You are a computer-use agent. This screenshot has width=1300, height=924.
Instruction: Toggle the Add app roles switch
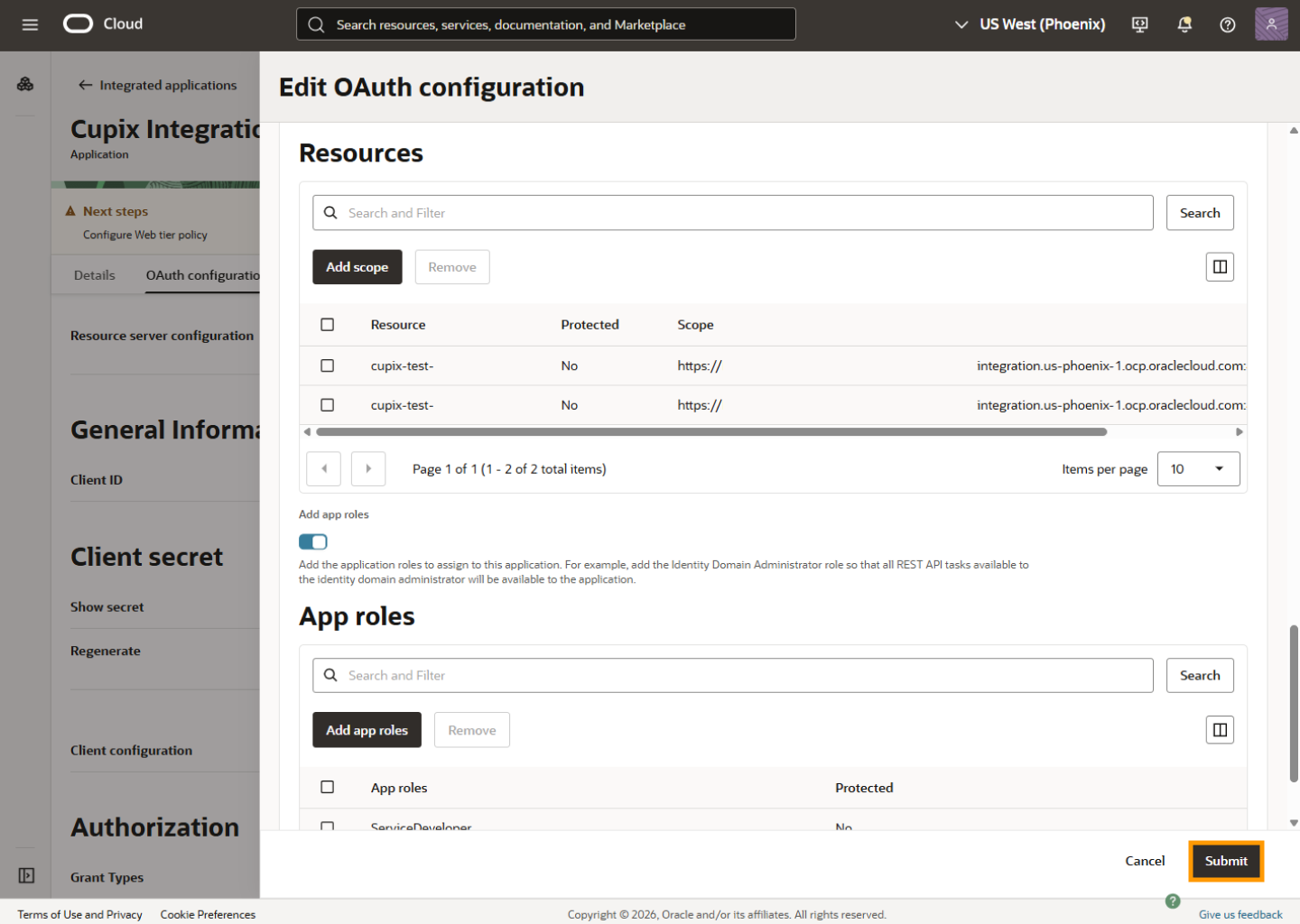click(313, 541)
